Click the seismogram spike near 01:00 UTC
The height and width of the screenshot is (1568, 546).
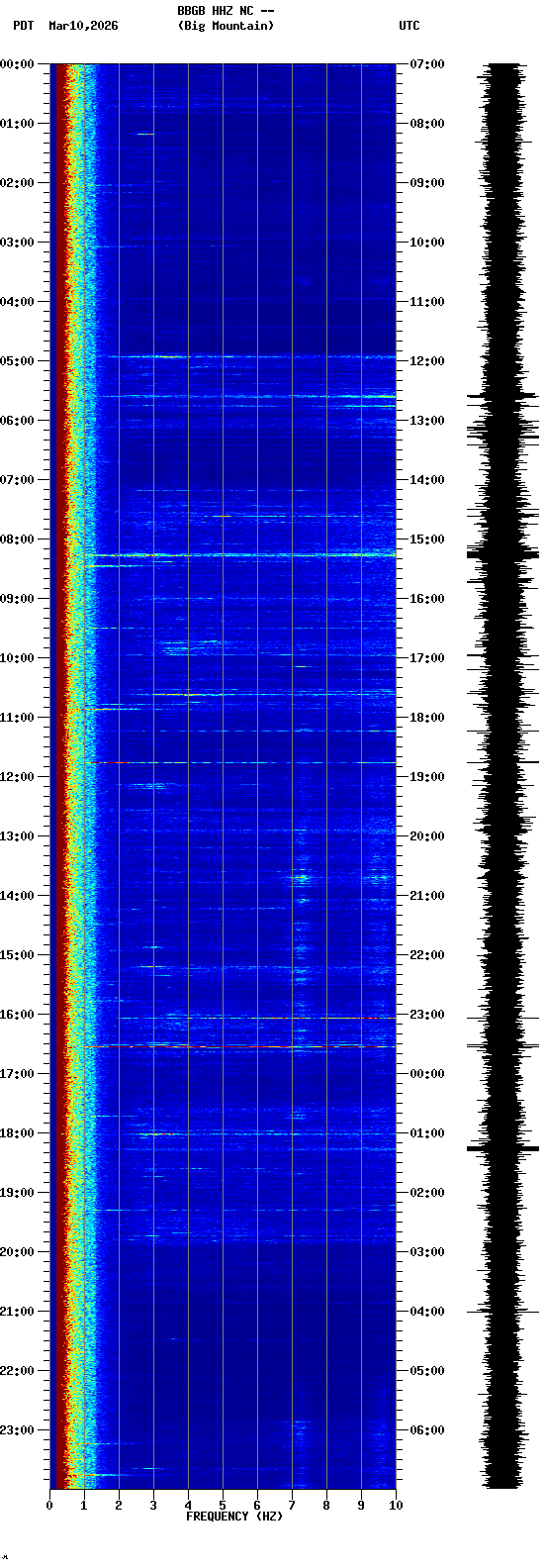click(502, 1148)
